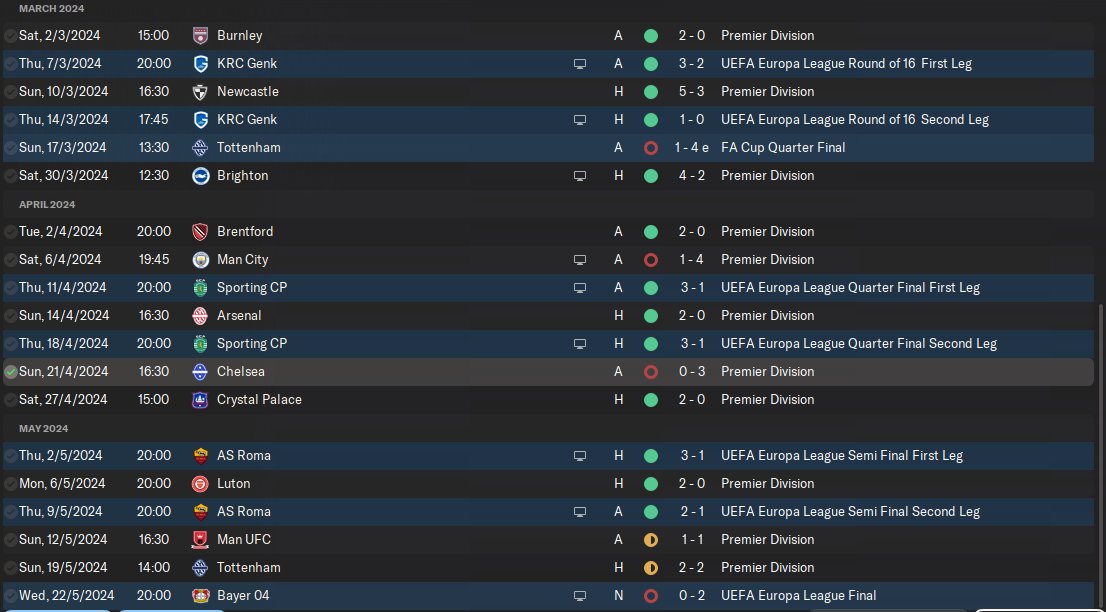Toggle the checkmark beside Sat, 2/3/2024 Burnley
This screenshot has width=1106, height=612.
click(x=11, y=35)
